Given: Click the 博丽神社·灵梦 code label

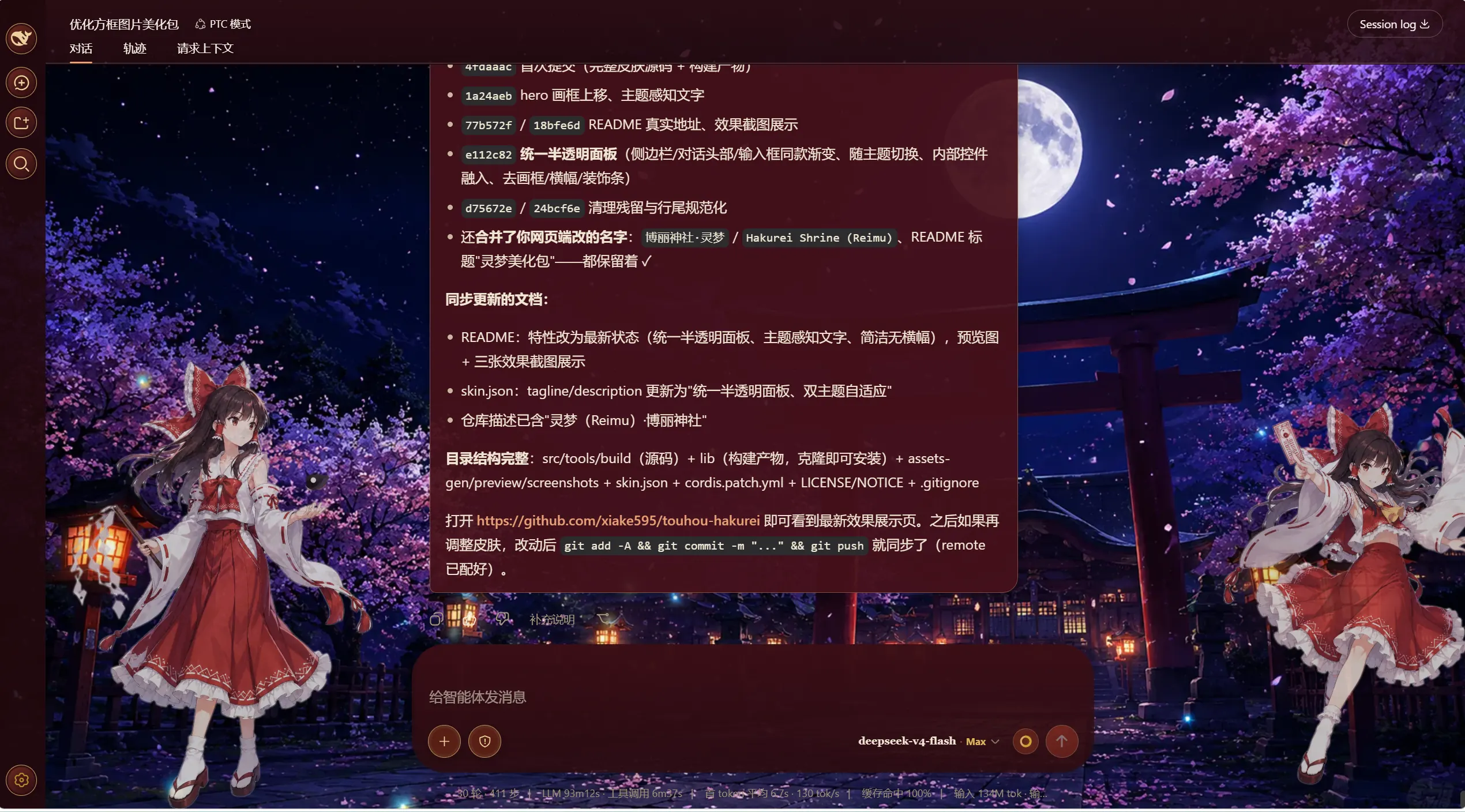Looking at the screenshot, I should [x=685, y=238].
